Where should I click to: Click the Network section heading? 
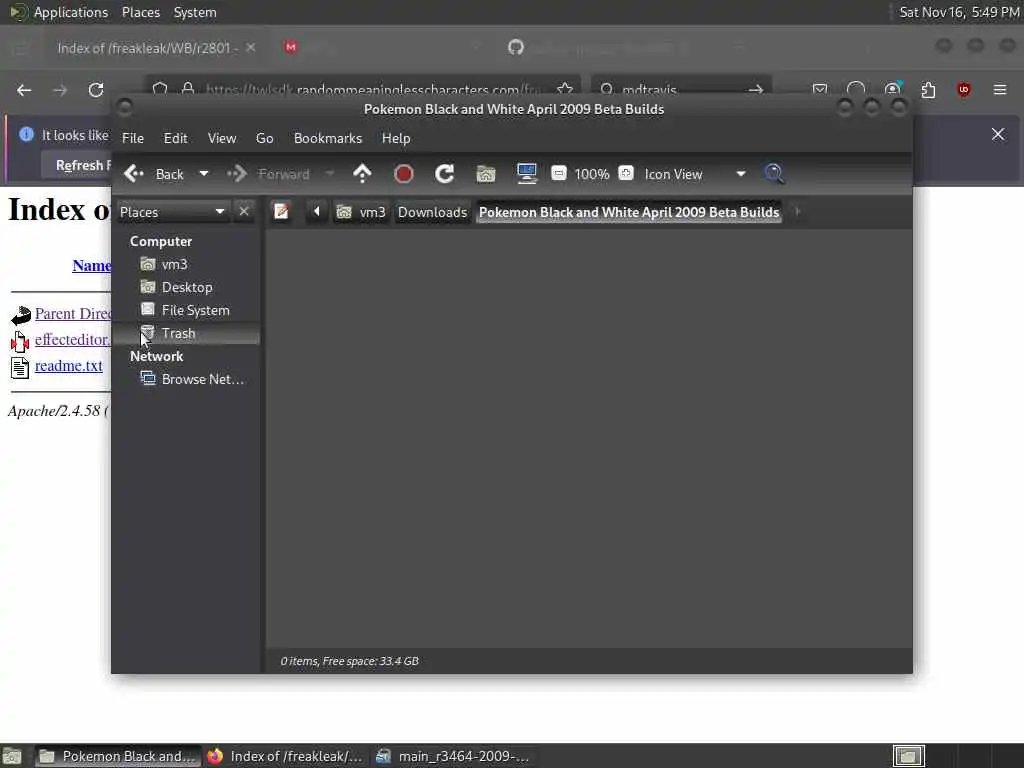tap(156, 357)
